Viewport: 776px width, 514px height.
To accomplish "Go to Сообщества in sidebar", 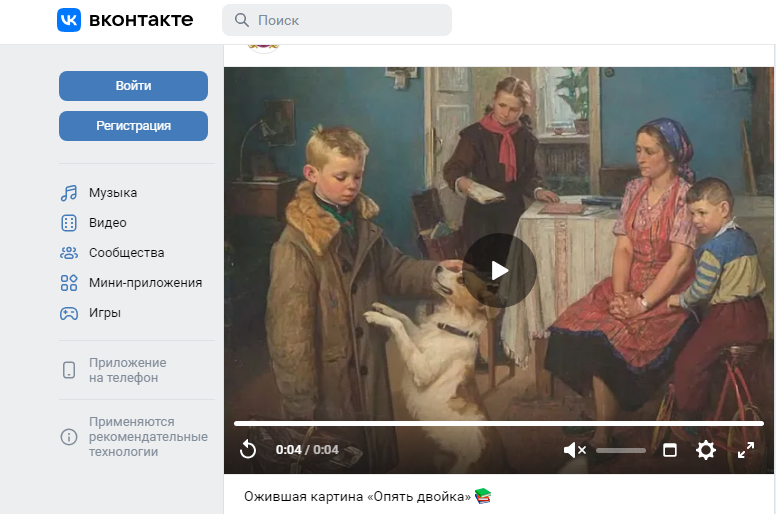I will tap(126, 253).
